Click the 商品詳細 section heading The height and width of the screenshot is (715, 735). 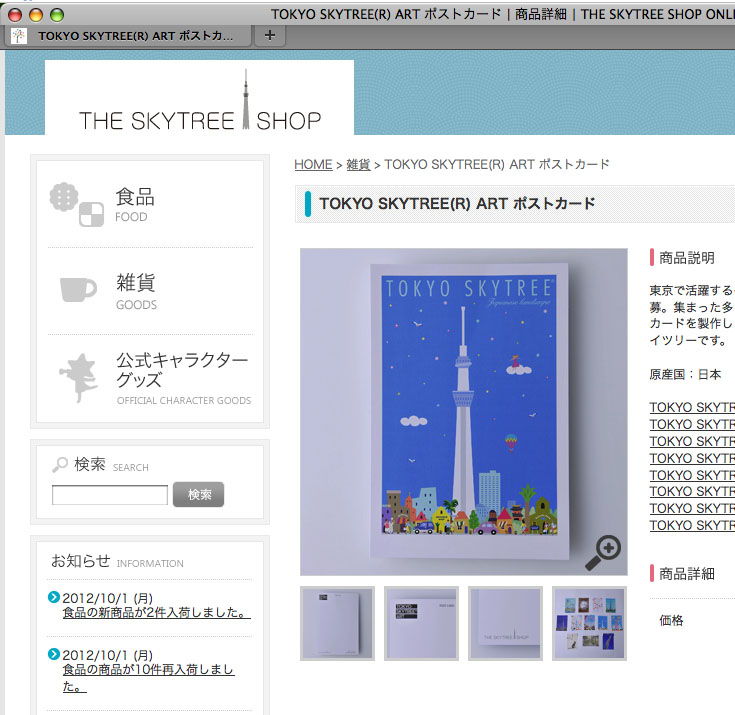(687, 573)
